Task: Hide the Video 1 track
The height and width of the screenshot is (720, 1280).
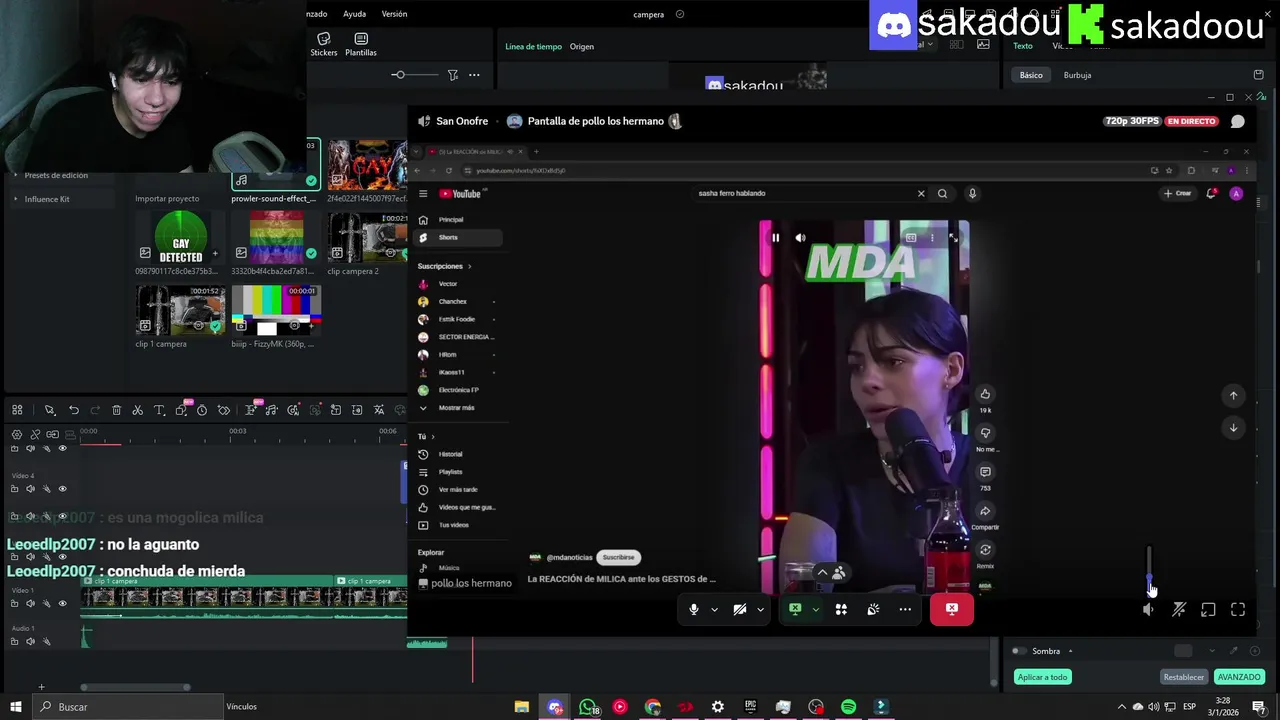Action: (62, 603)
